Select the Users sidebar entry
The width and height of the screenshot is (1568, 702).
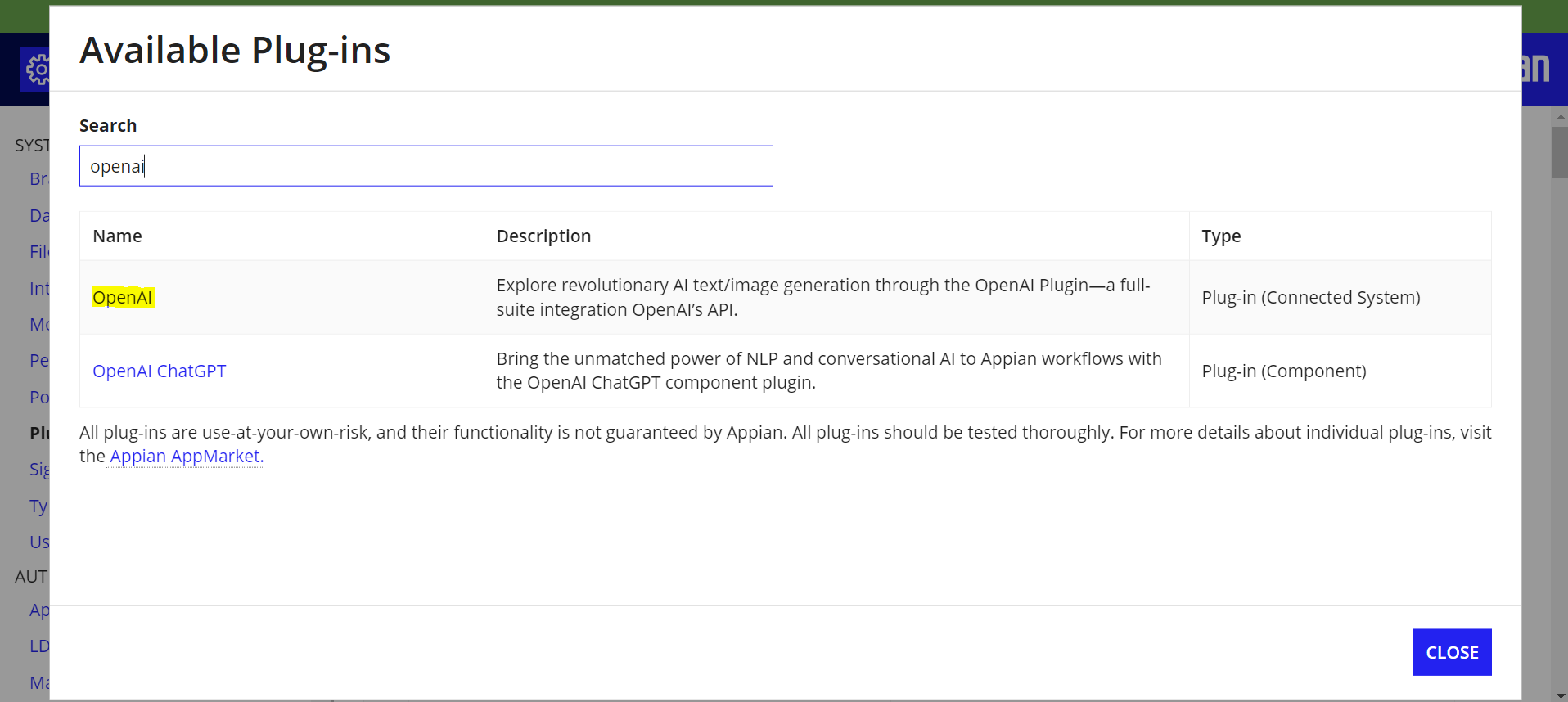(x=38, y=542)
